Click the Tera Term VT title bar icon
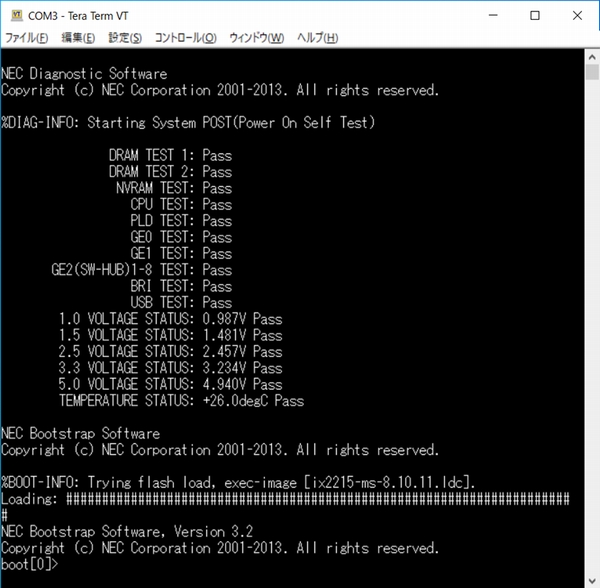Screen dimensions: 600x588 point(17,16)
